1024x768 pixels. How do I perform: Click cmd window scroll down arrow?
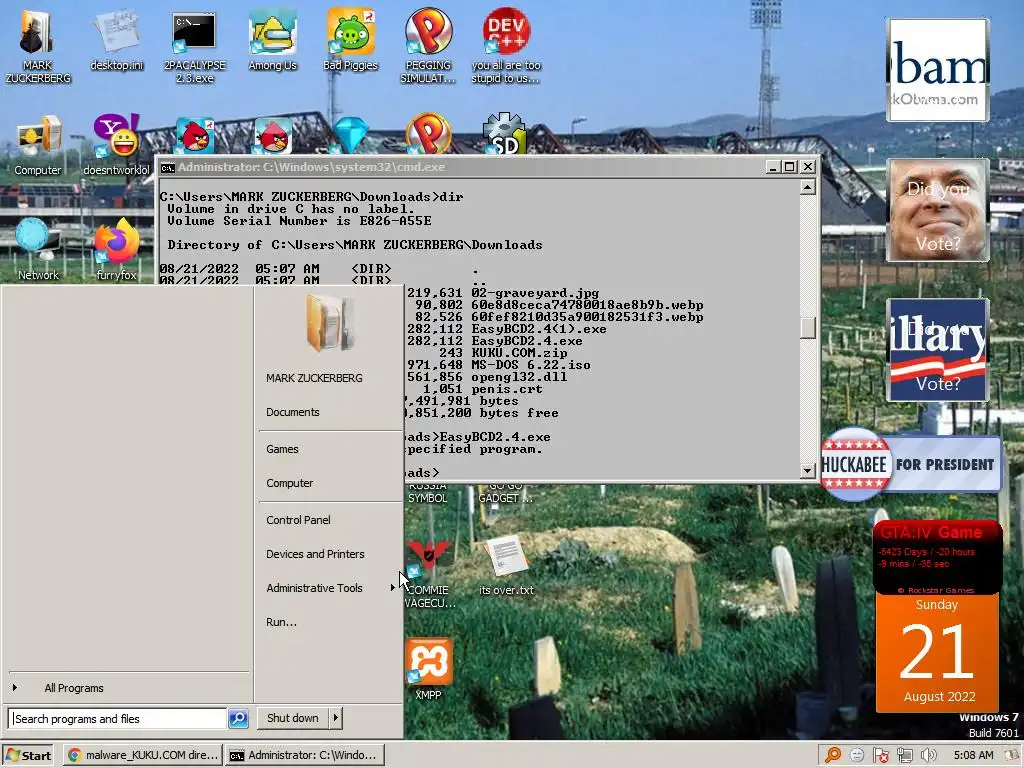(808, 470)
